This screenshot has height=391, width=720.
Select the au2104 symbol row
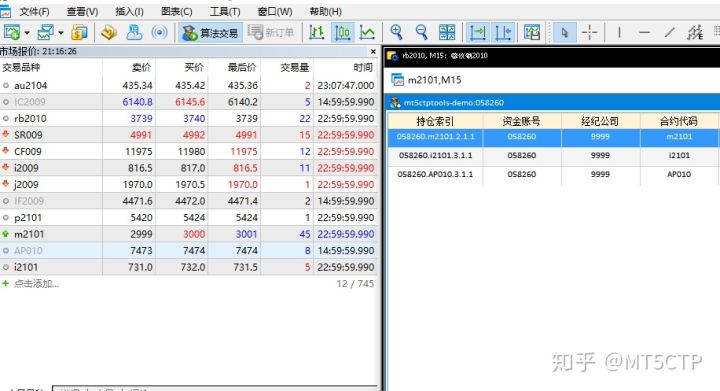tap(189, 85)
